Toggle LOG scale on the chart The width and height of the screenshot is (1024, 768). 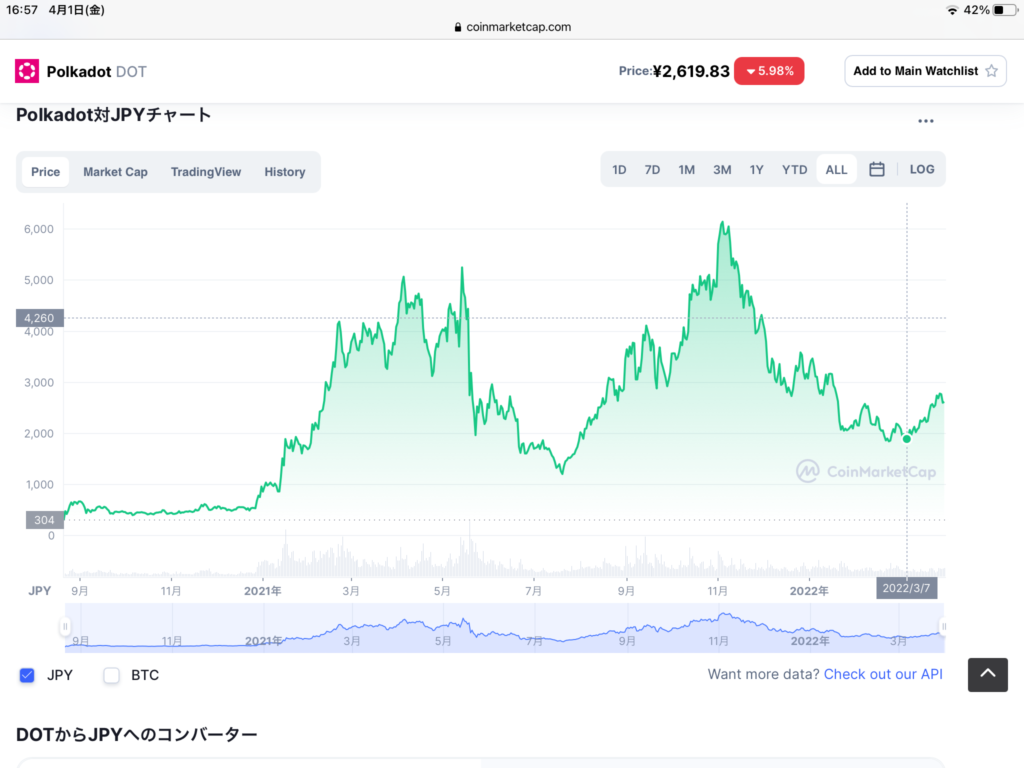tap(921, 170)
